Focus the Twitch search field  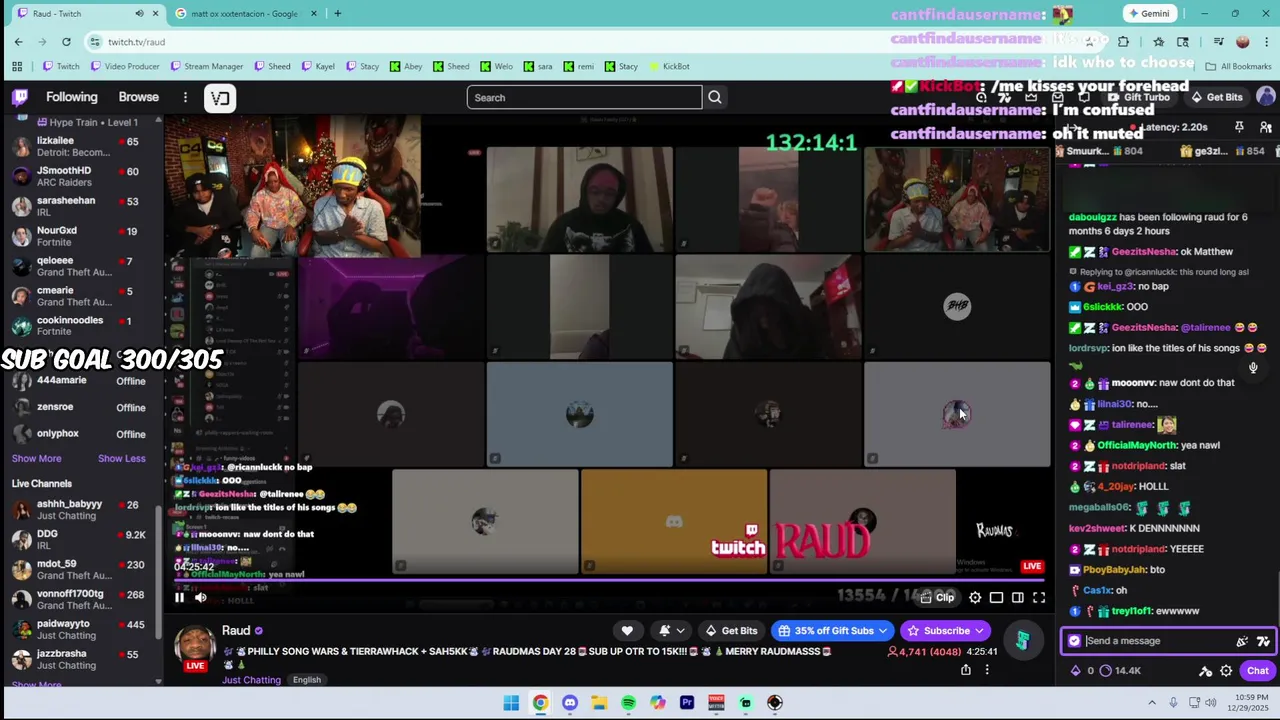click(x=584, y=97)
